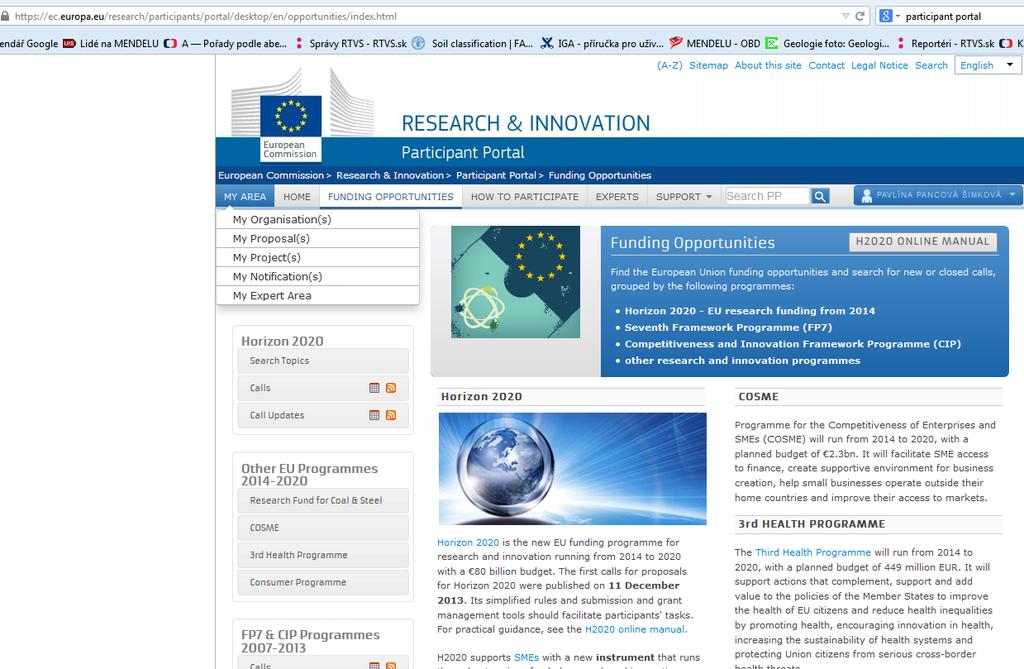1024x669 pixels.
Task: Select My Organisation(s) from the menu
Action: pyautogui.click(x=317, y=220)
